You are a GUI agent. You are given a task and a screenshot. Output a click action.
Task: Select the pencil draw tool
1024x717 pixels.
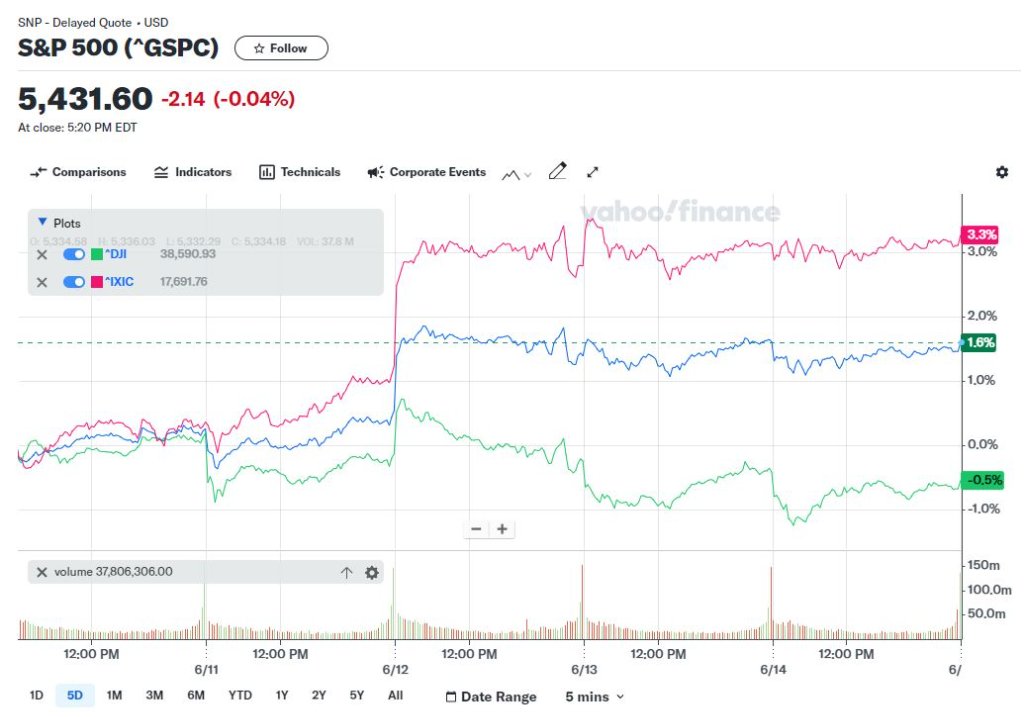(557, 172)
